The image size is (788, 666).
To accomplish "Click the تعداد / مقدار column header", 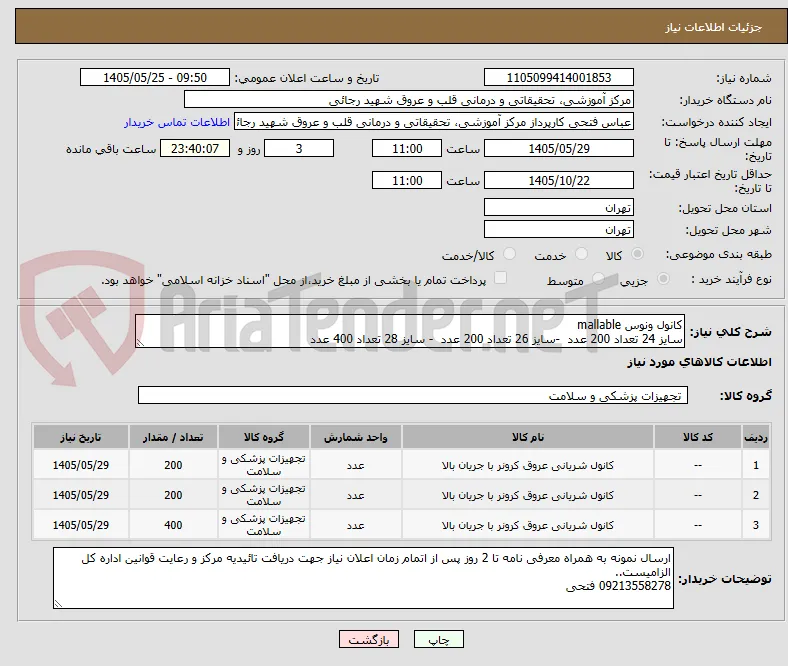I will 173,437.
